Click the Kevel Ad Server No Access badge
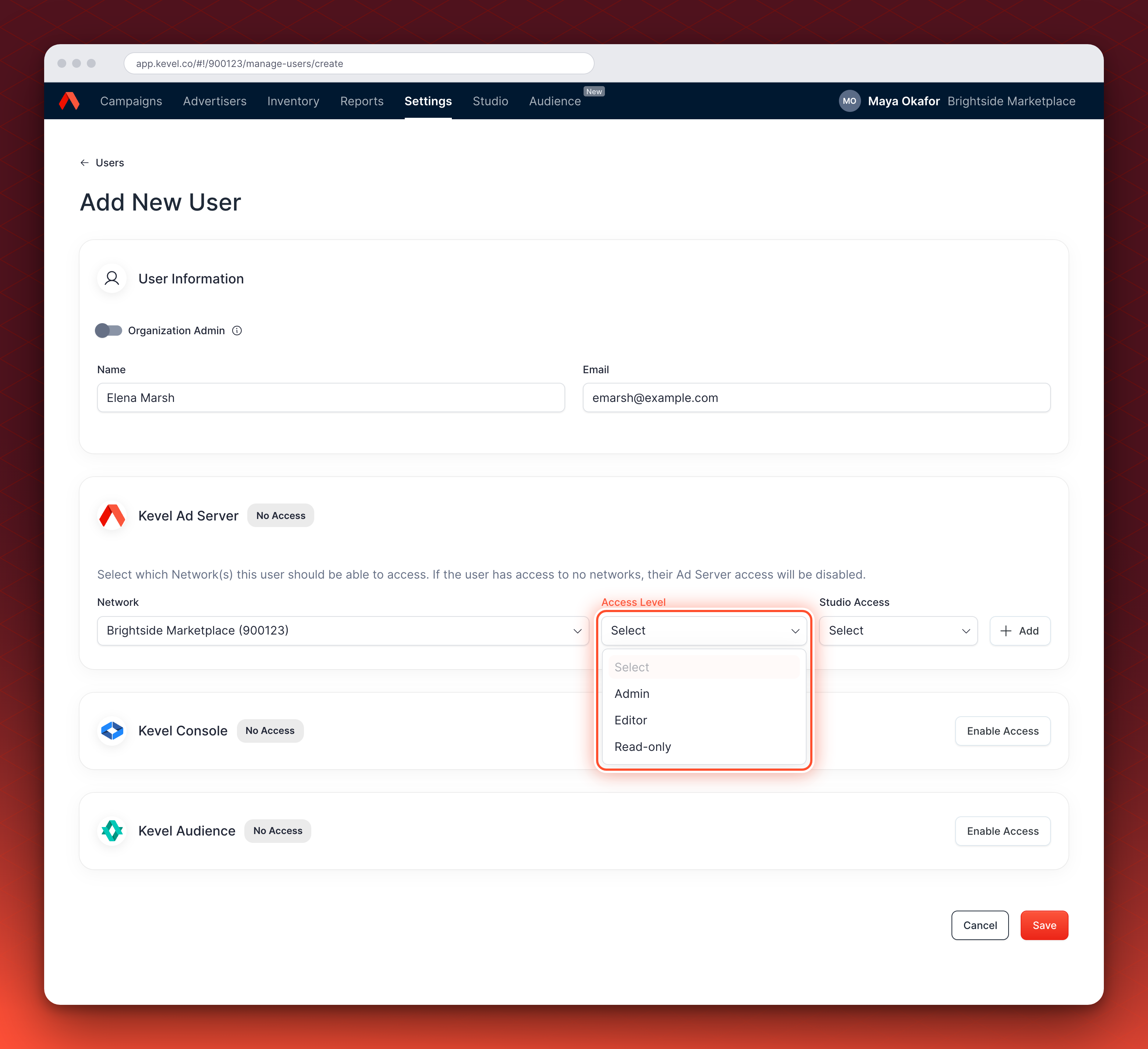The width and height of the screenshot is (1148, 1049). [x=281, y=515]
